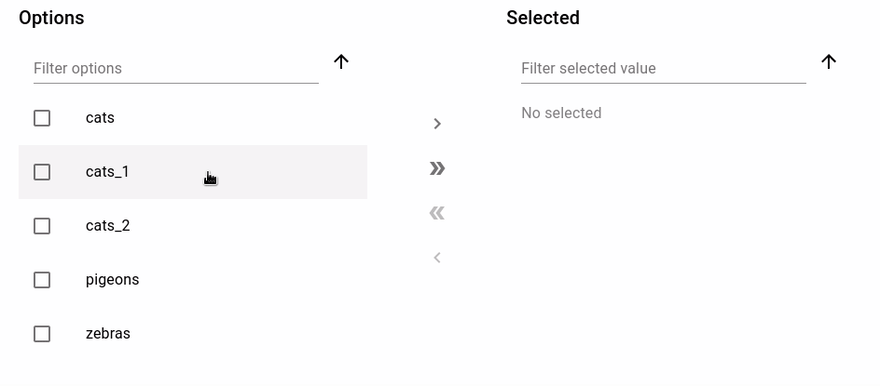Click the move all left double chevron
This screenshot has height=386, width=880.
coord(437,213)
